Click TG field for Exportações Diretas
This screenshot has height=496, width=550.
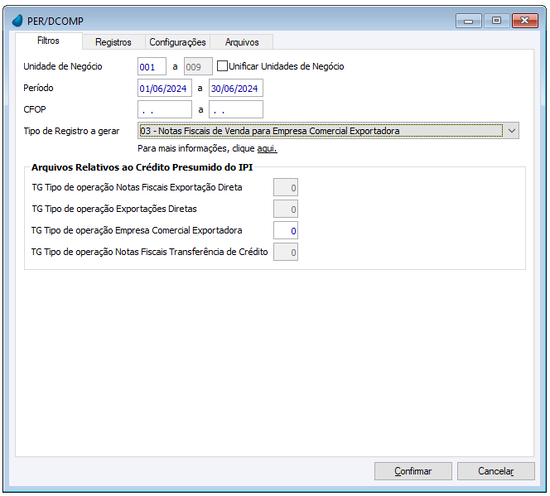[286, 209]
